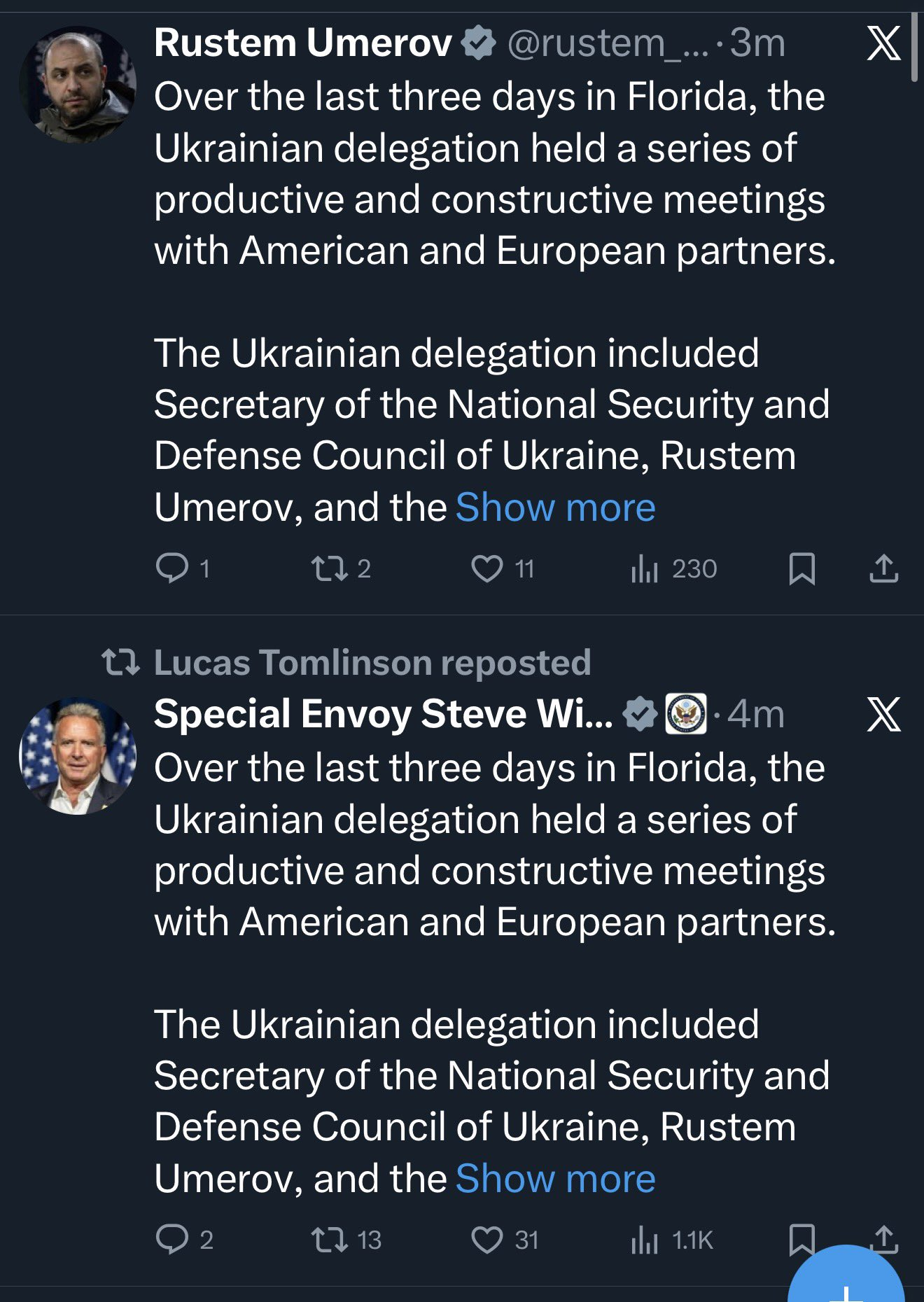
Task: Like Special Envoy Witkoff's post
Action: (487, 1240)
